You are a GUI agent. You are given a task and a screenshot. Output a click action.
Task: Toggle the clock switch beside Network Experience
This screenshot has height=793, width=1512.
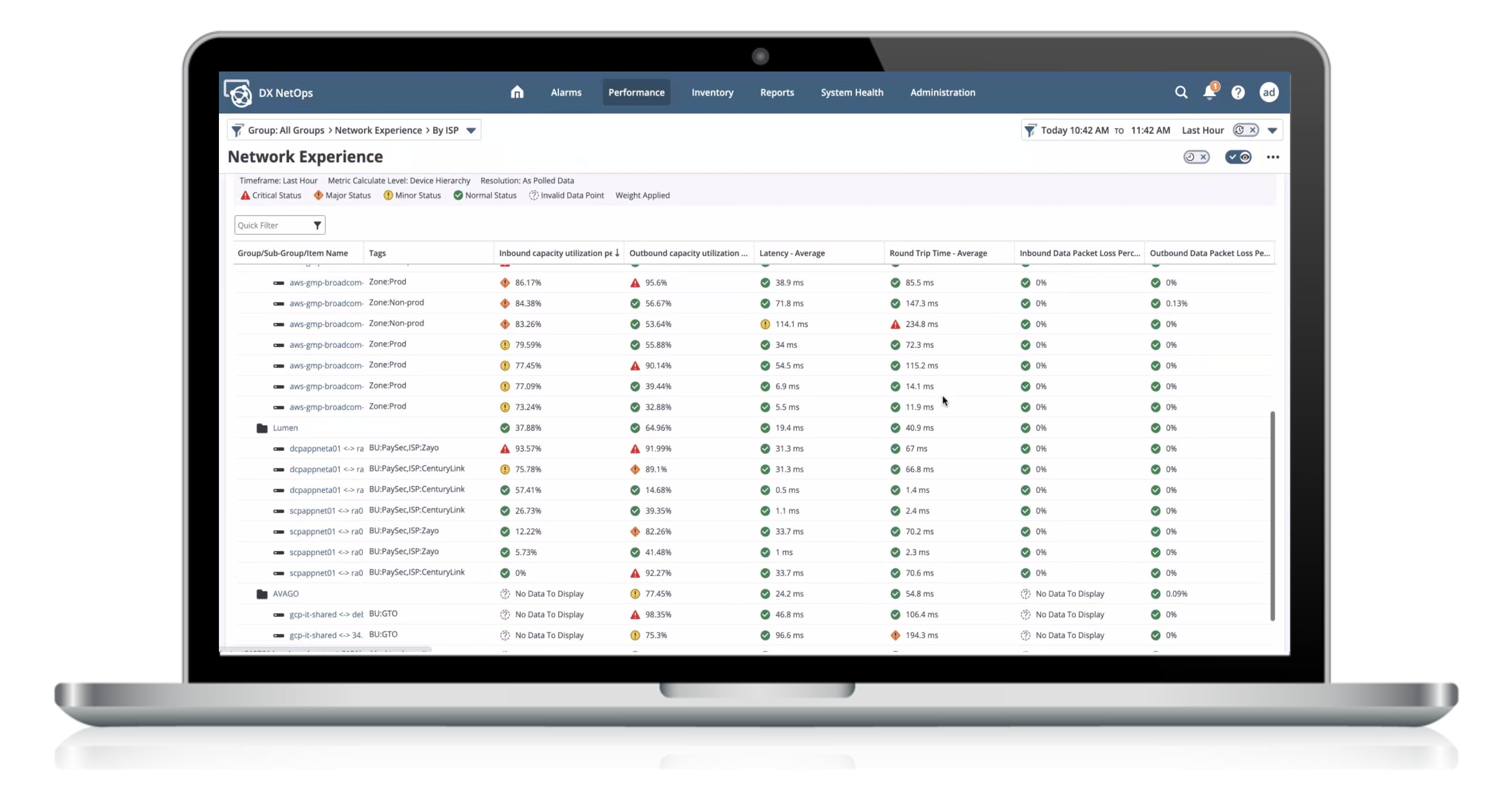click(1196, 157)
